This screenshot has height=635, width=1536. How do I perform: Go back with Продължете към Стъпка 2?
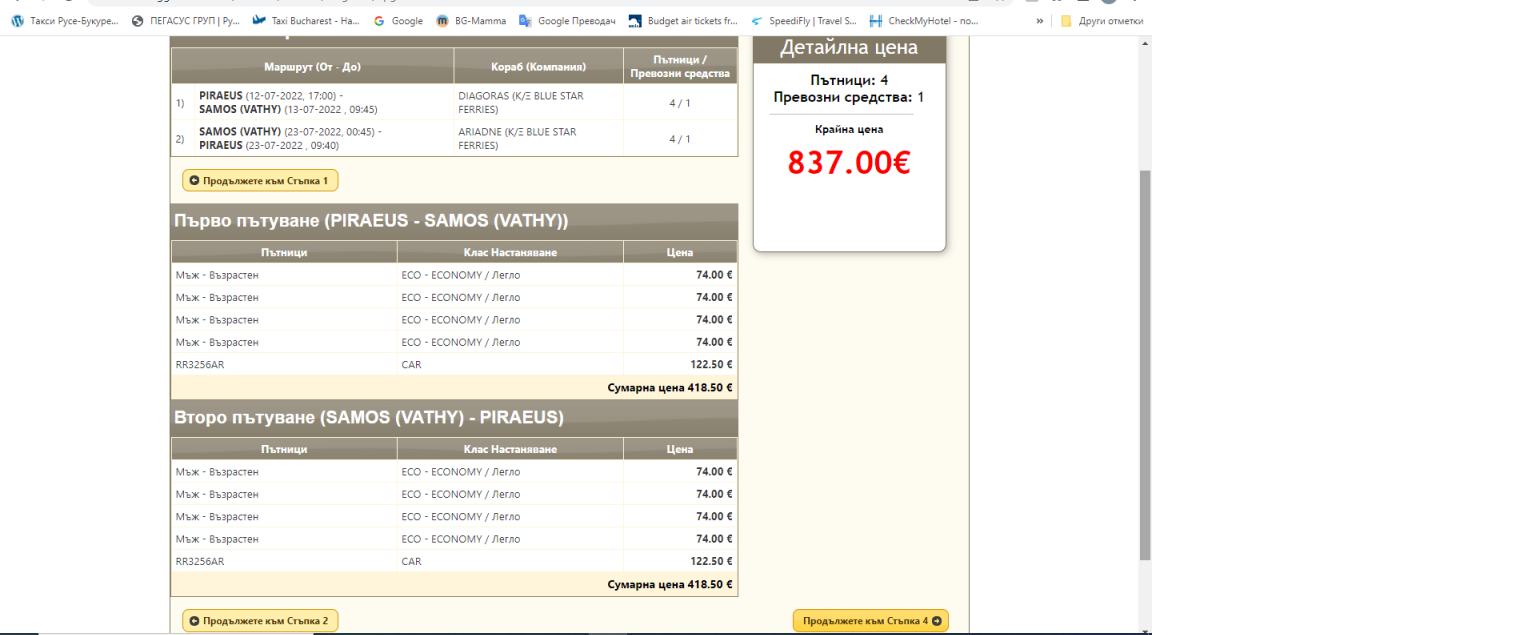point(260,621)
